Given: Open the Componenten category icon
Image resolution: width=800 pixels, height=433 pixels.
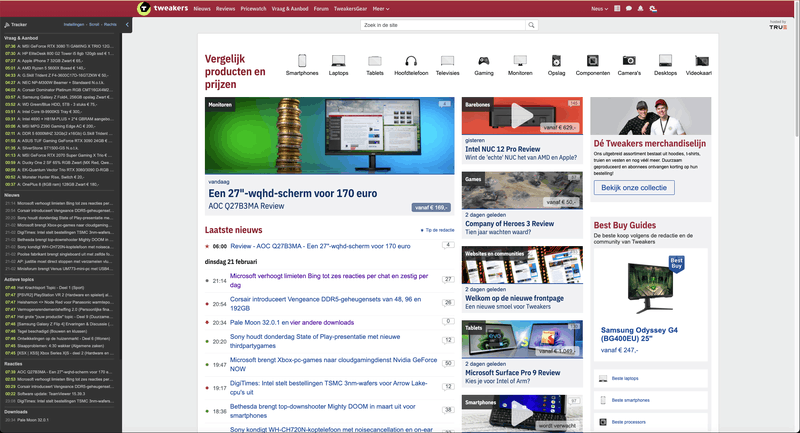Looking at the screenshot, I should point(592,61).
